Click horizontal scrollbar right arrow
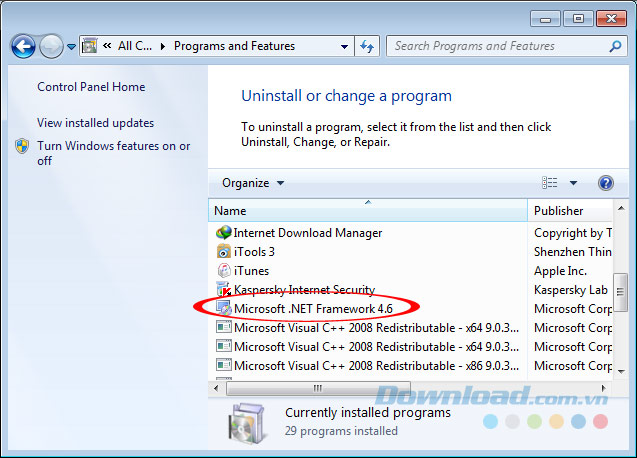The image size is (637, 458). click(604, 389)
